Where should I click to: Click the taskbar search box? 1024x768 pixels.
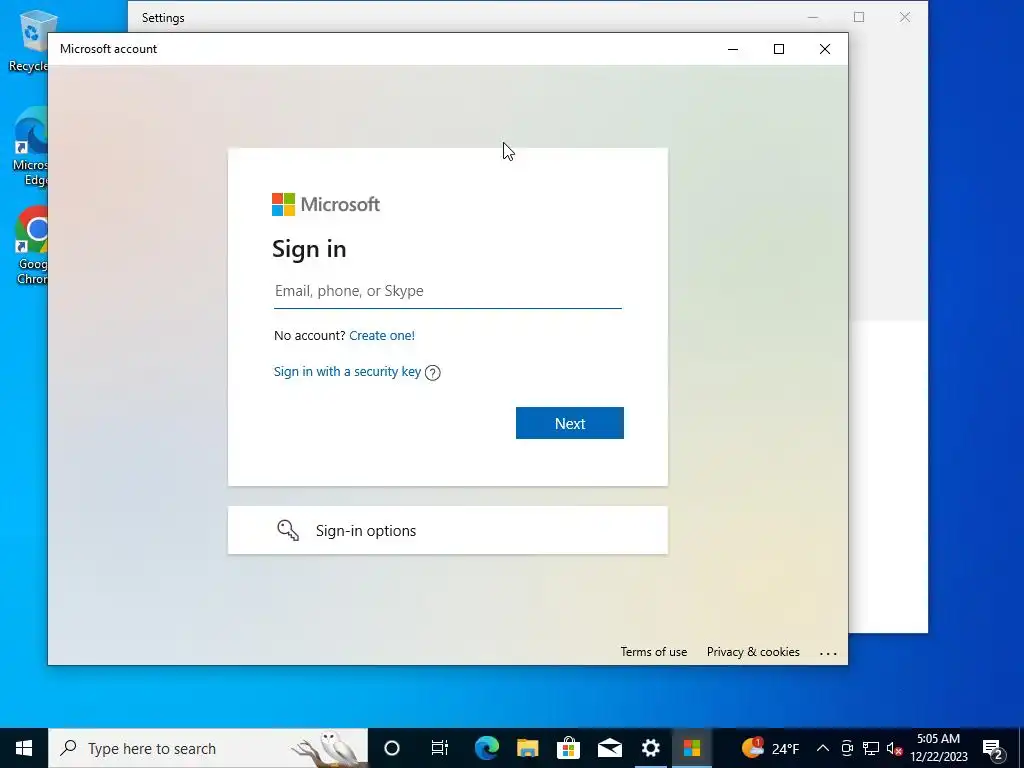[208, 748]
